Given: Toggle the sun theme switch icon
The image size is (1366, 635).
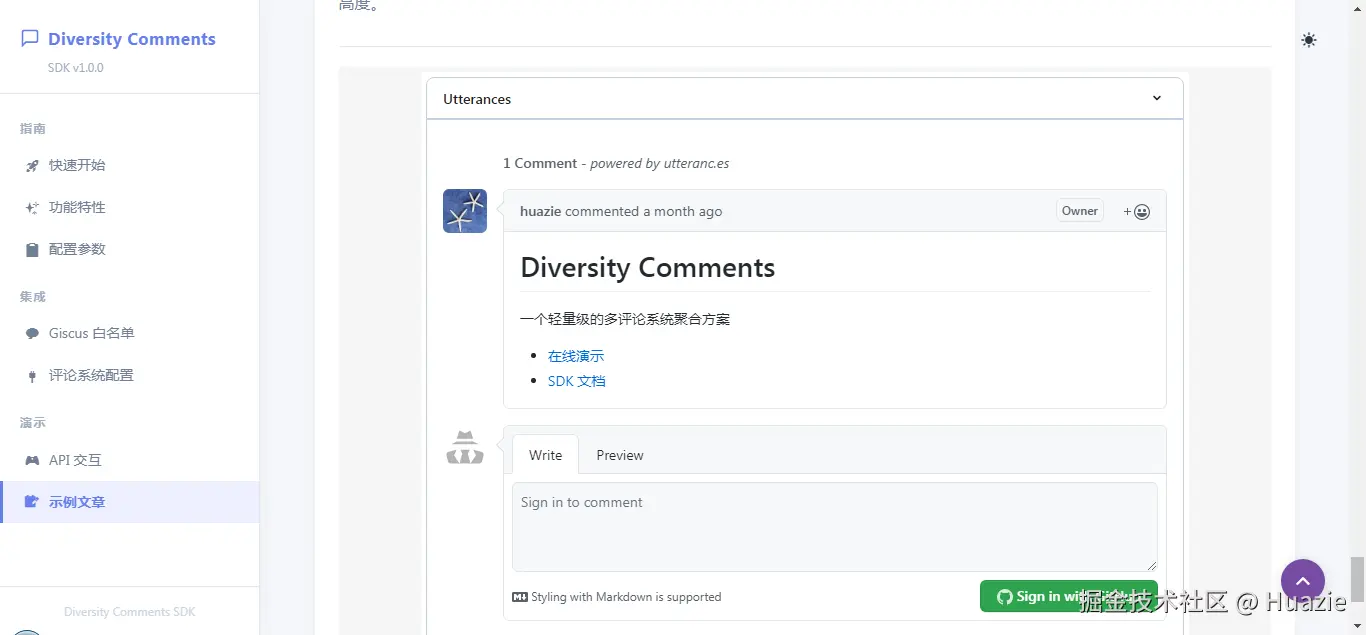Looking at the screenshot, I should [x=1309, y=40].
